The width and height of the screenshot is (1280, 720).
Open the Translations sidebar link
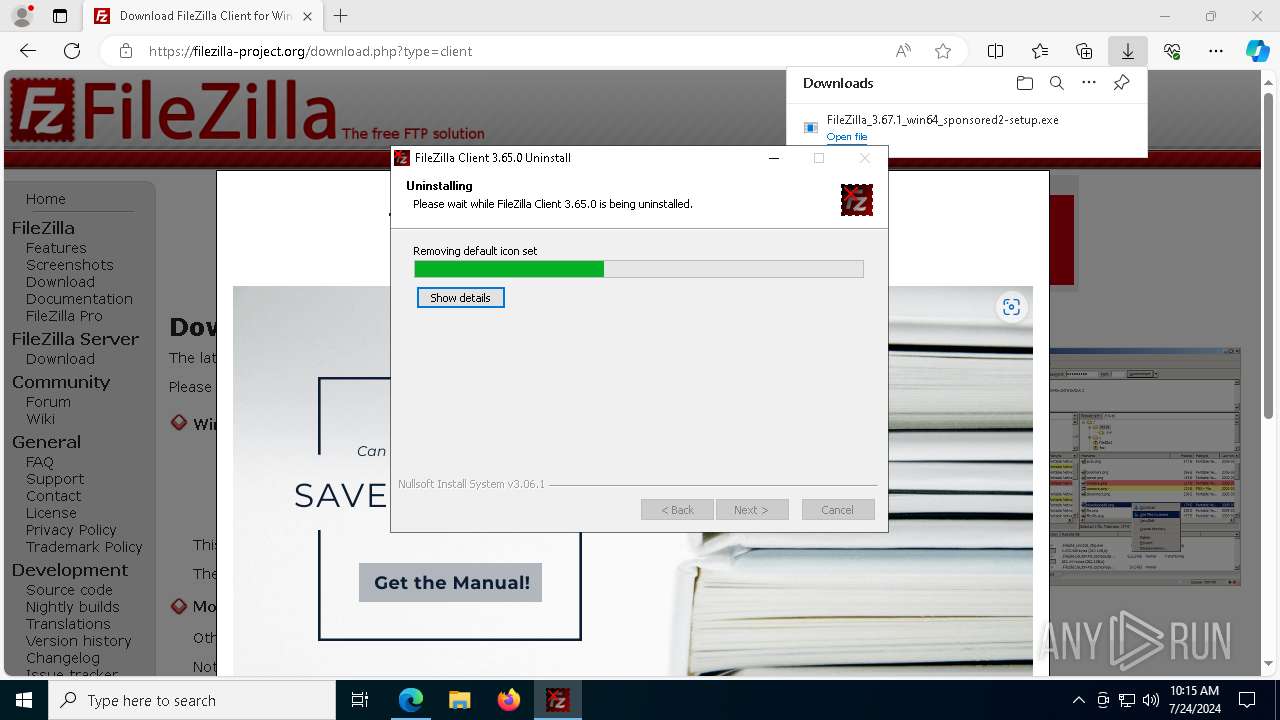(x=68, y=624)
